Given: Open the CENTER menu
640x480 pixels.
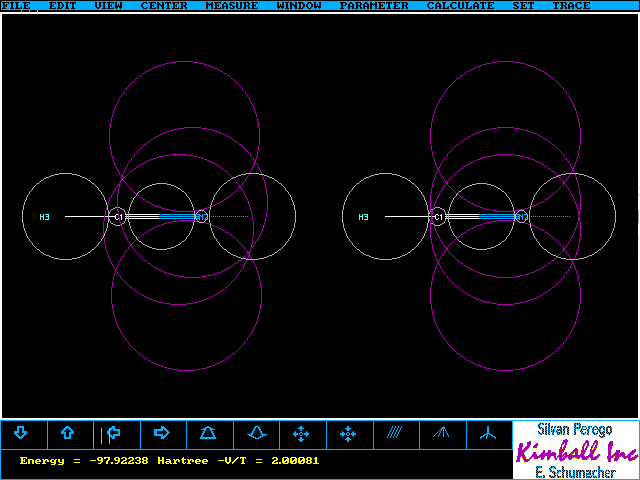Looking at the screenshot, I should click(x=164, y=6).
